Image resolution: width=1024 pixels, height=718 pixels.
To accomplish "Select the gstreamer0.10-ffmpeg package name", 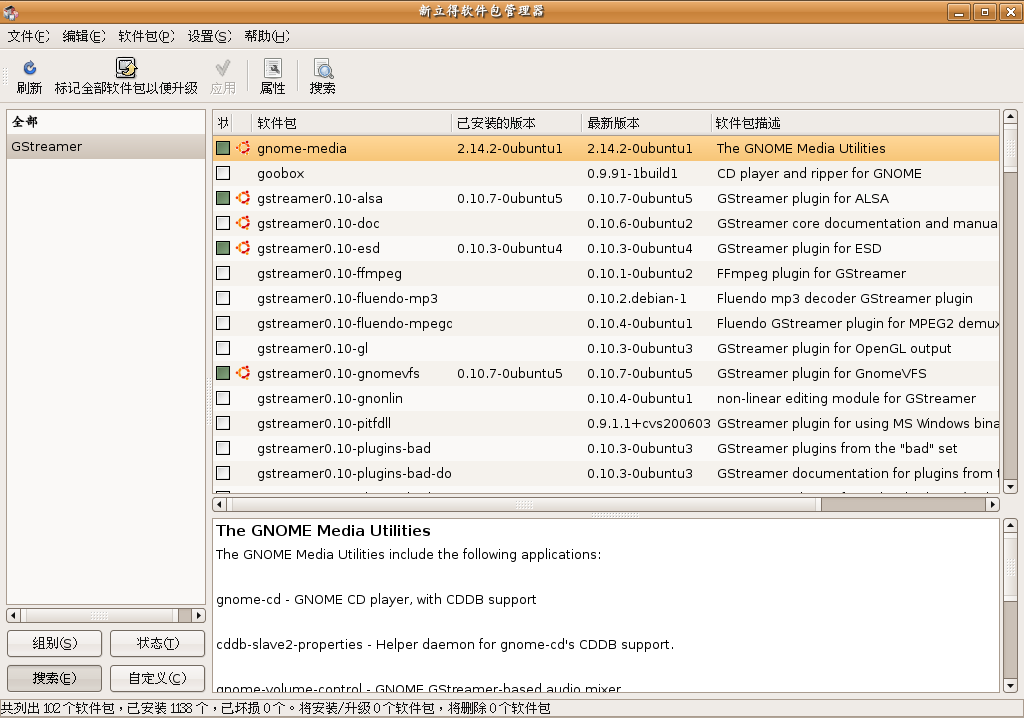I will coord(330,273).
